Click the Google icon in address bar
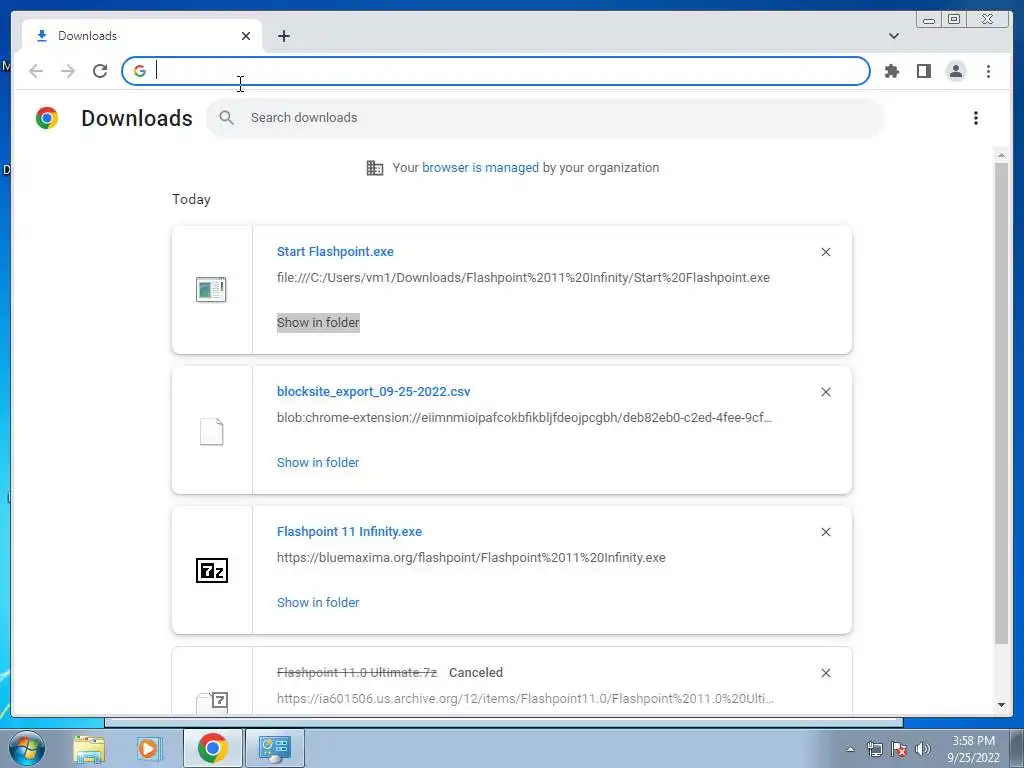This screenshot has width=1024, height=768. [140, 71]
